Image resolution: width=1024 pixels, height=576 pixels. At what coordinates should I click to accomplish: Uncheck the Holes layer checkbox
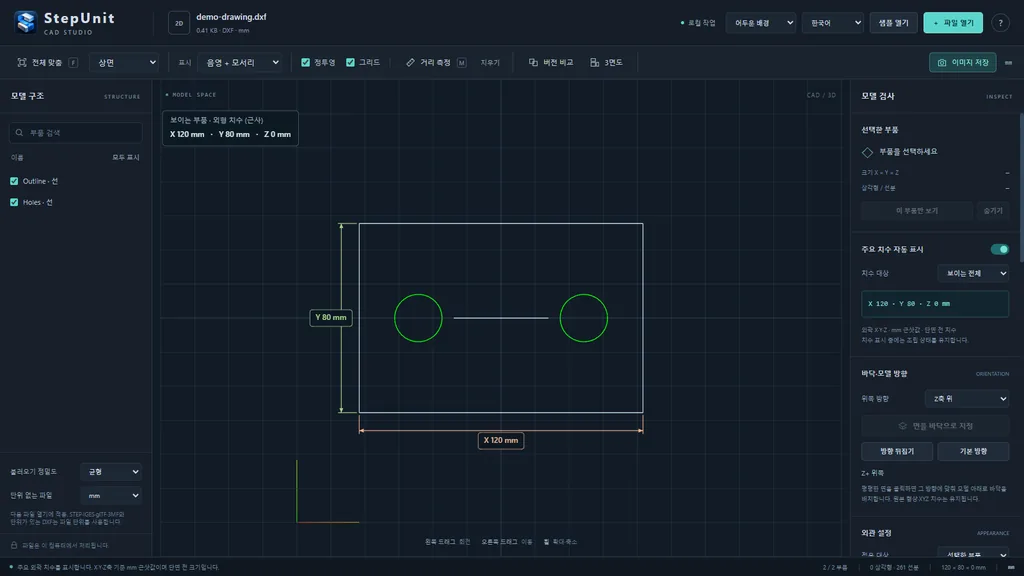point(14,202)
